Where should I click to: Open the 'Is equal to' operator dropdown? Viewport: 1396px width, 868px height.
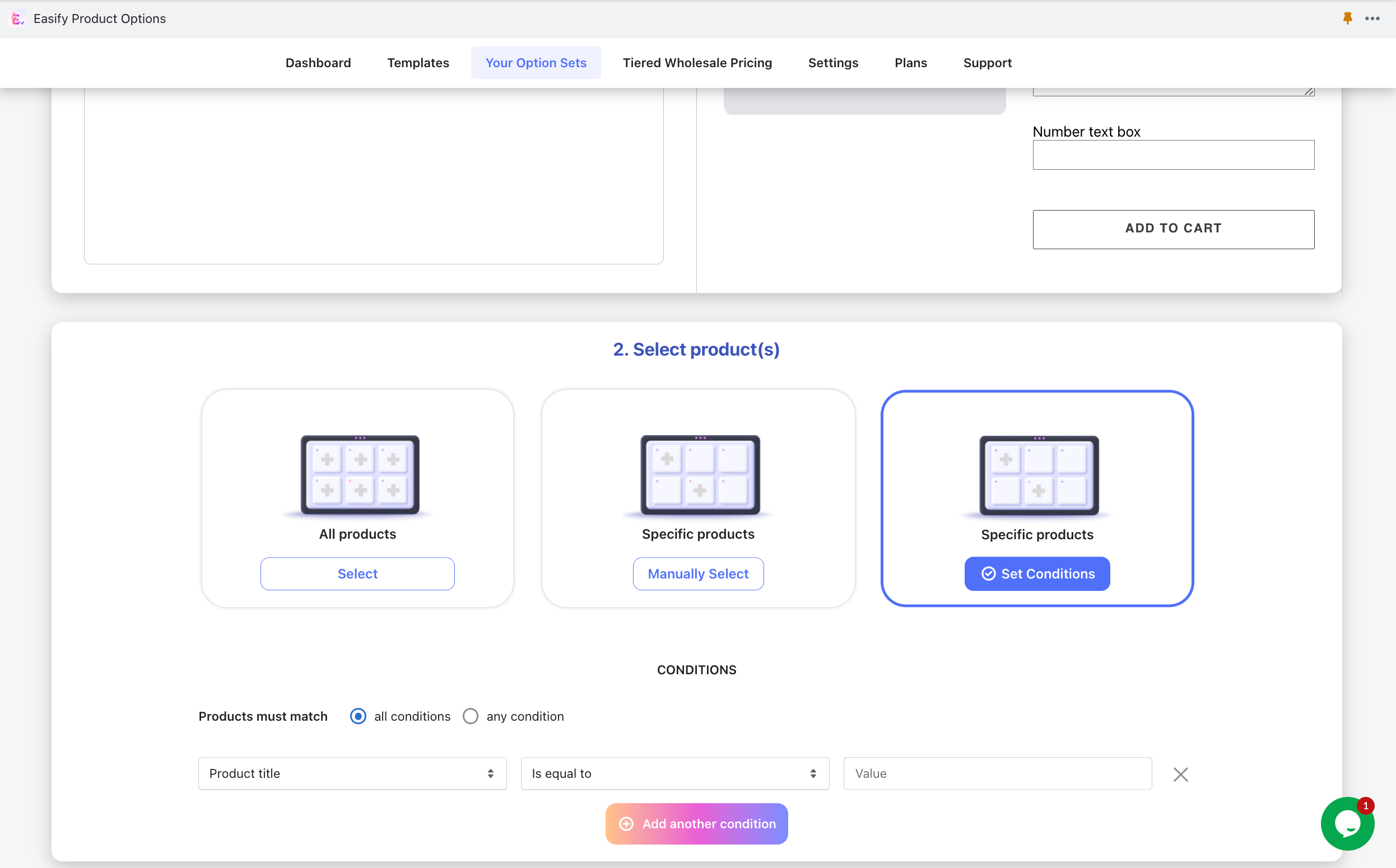click(674, 773)
